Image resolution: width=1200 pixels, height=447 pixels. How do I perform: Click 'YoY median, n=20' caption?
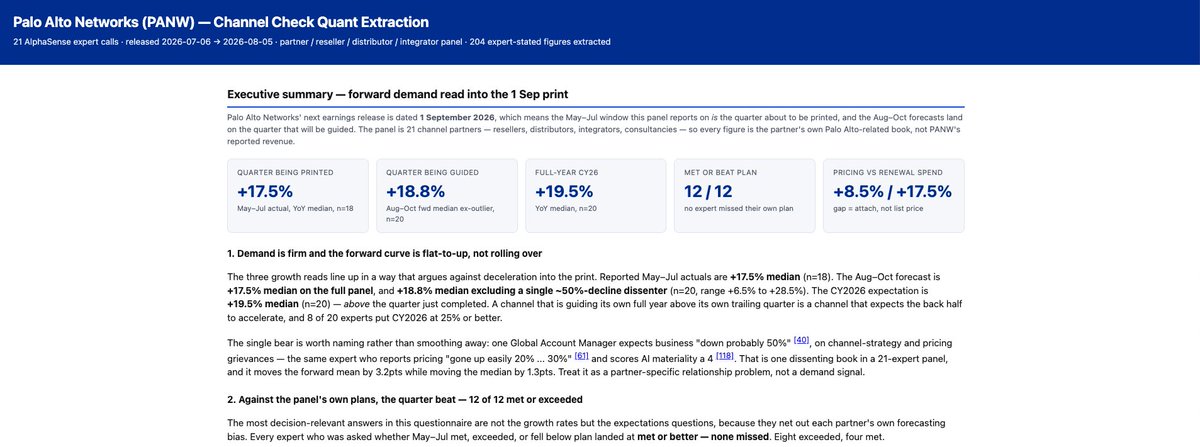pyautogui.click(x=565, y=210)
